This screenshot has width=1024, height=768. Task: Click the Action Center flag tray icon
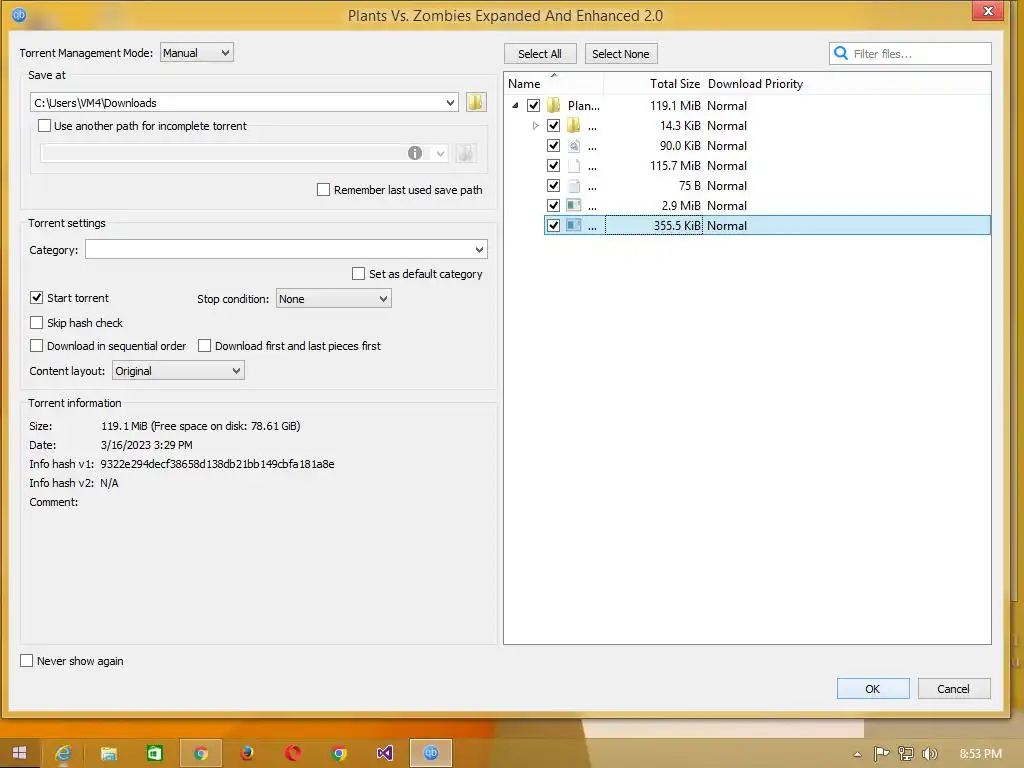[881, 754]
